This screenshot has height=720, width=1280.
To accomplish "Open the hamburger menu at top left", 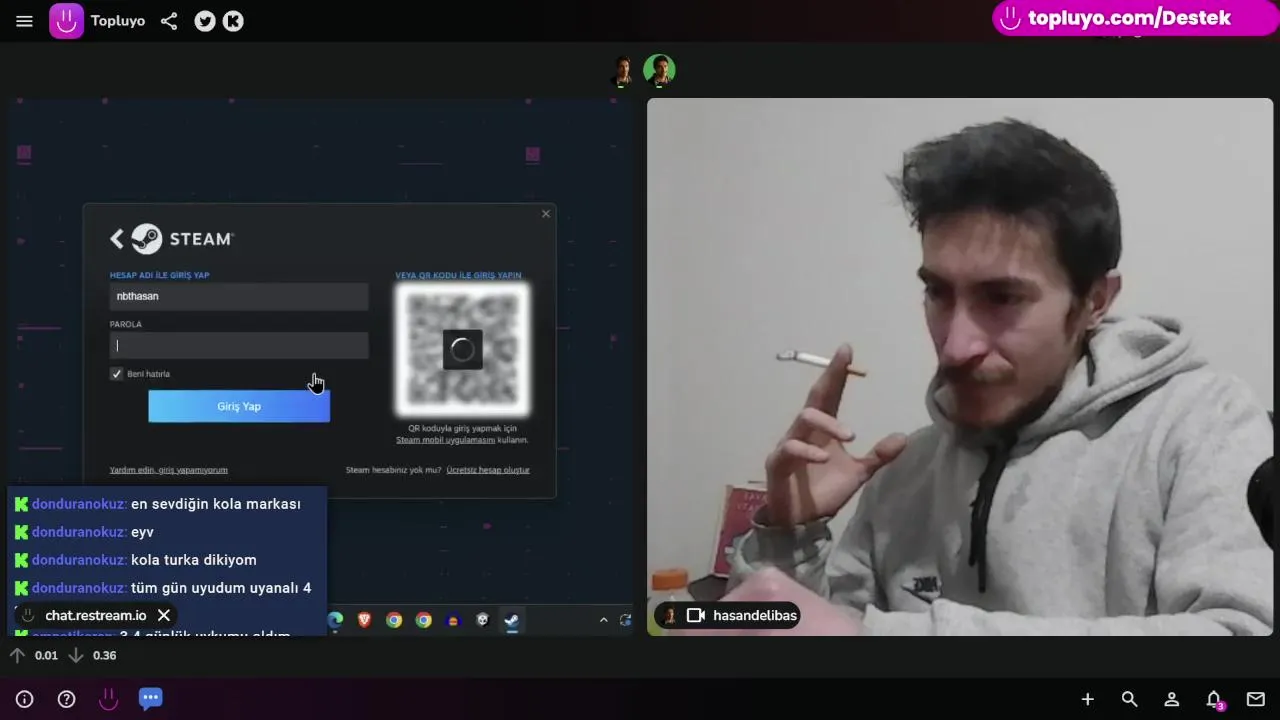I will tap(24, 21).
